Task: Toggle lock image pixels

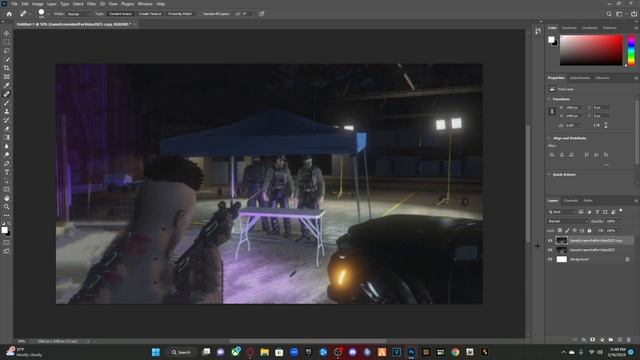Action: [x=567, y=231]
